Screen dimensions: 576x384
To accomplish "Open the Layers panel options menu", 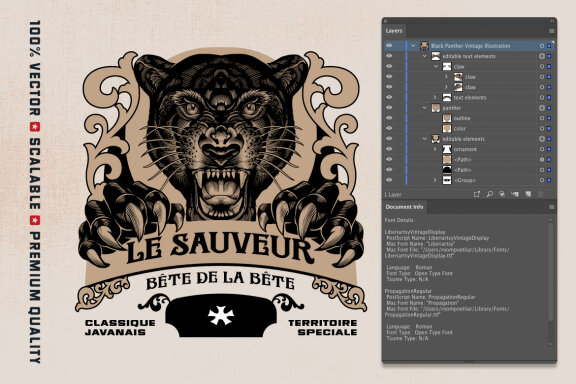I will click(551, 31).
